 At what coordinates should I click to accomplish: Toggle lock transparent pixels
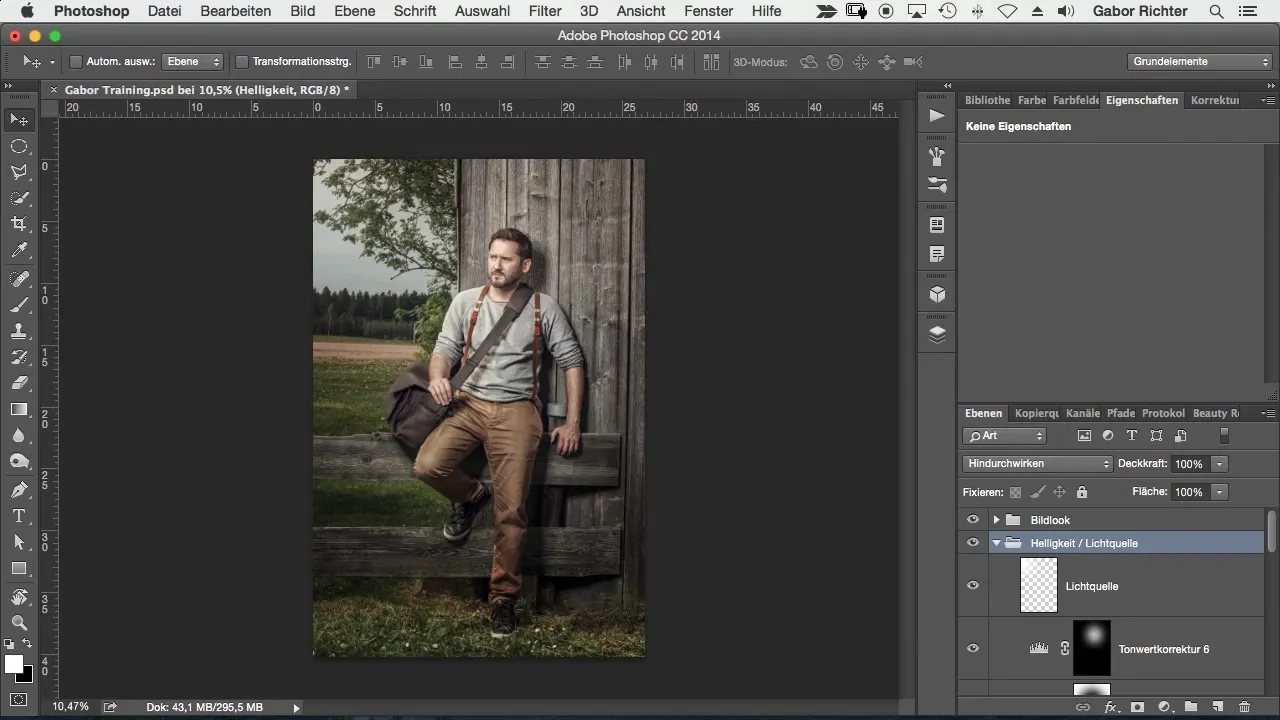tap(1015, 492)
